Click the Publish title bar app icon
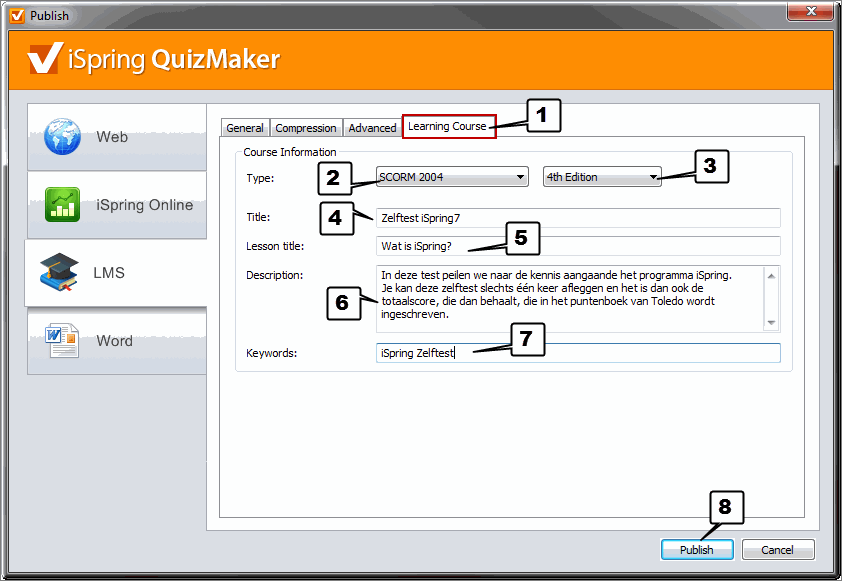Image resolution: width=842 pixels, height=581 pixels. pos(17,16)
